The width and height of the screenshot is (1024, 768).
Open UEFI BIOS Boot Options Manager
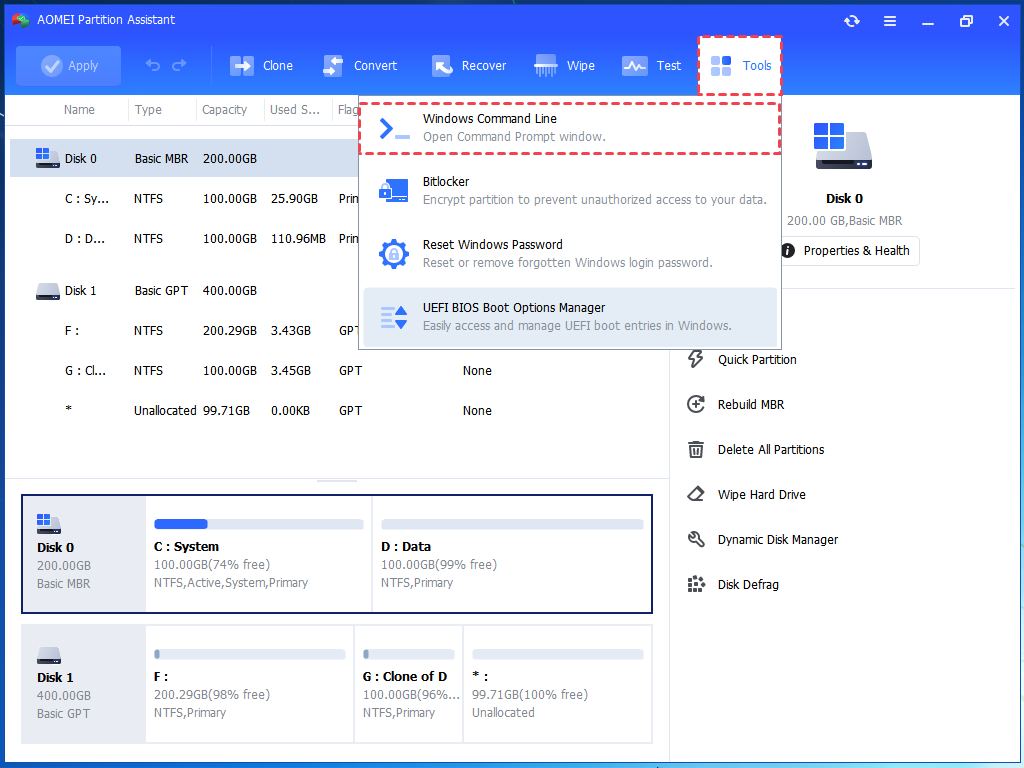point(570,317)
